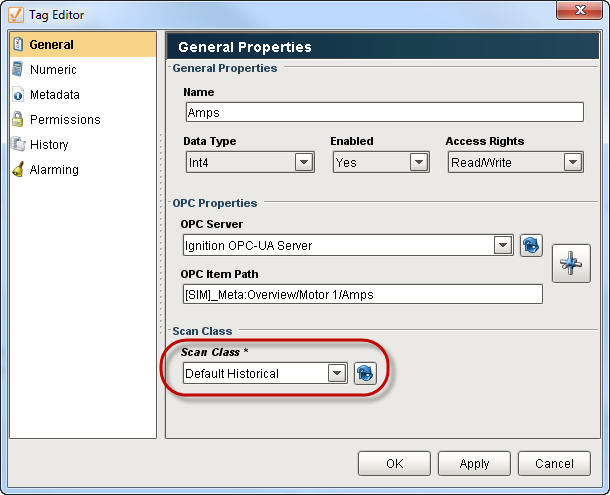The image size is (610, 495).
Task: Open the Scan Class dropdown
Action: click(337, 373)
